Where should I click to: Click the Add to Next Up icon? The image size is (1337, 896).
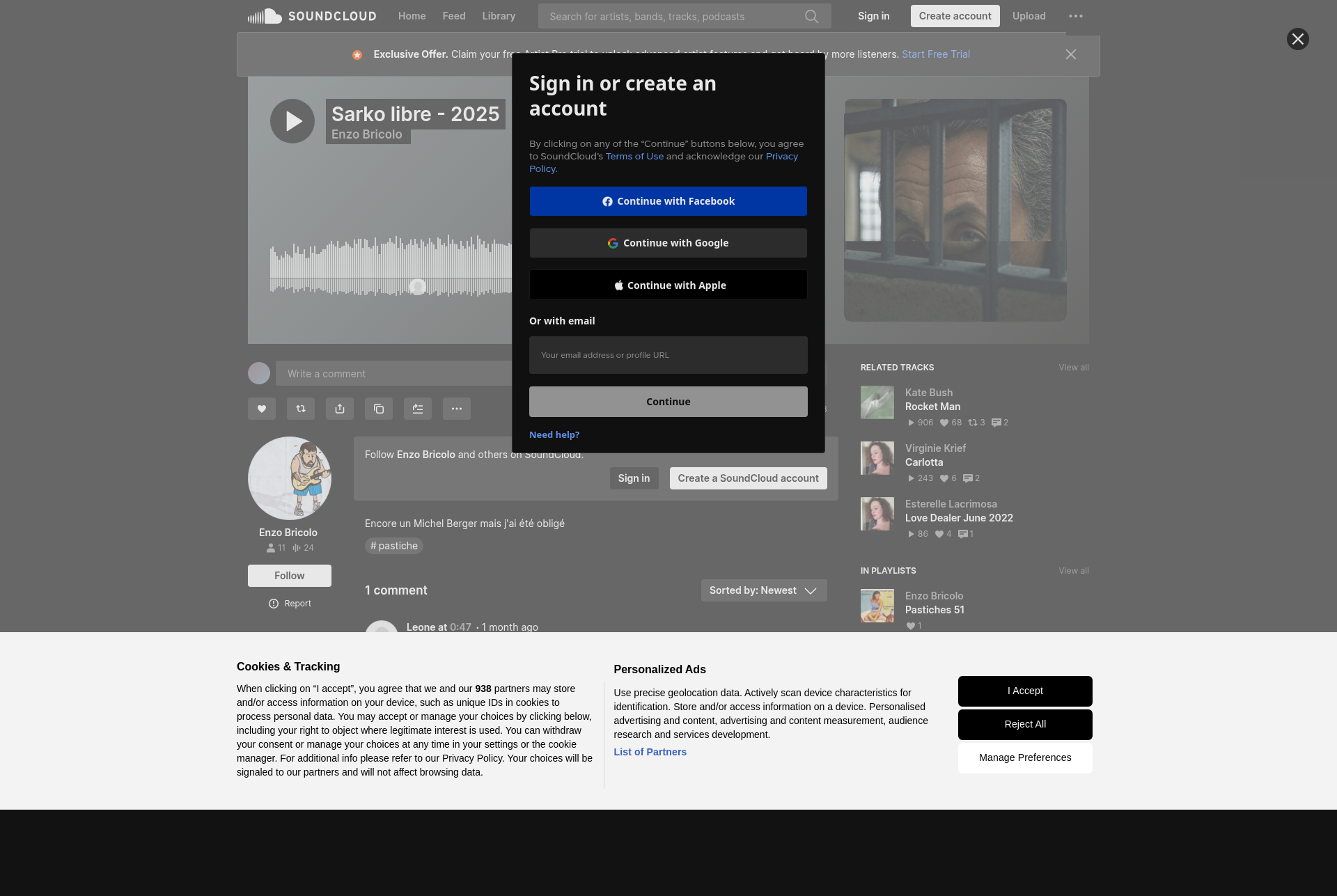418,409
